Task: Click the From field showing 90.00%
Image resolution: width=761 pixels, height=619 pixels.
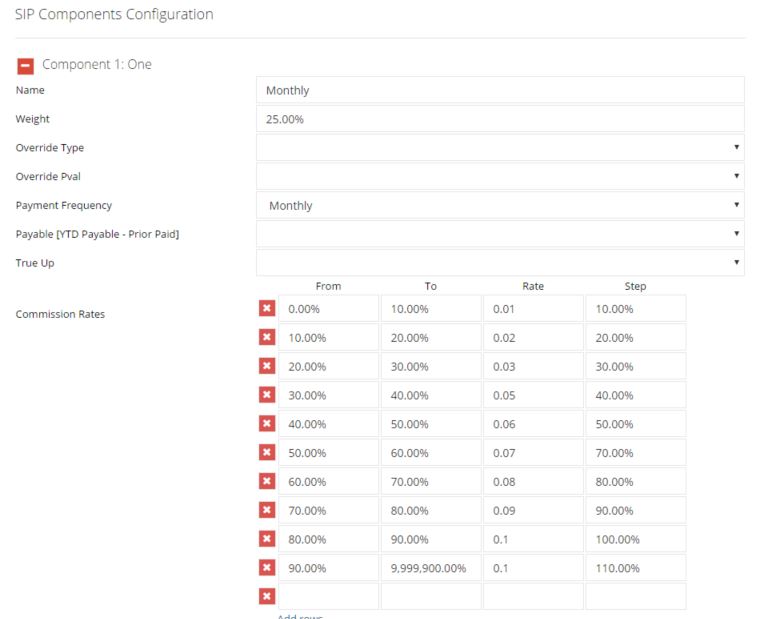Action: coord(328,568)
